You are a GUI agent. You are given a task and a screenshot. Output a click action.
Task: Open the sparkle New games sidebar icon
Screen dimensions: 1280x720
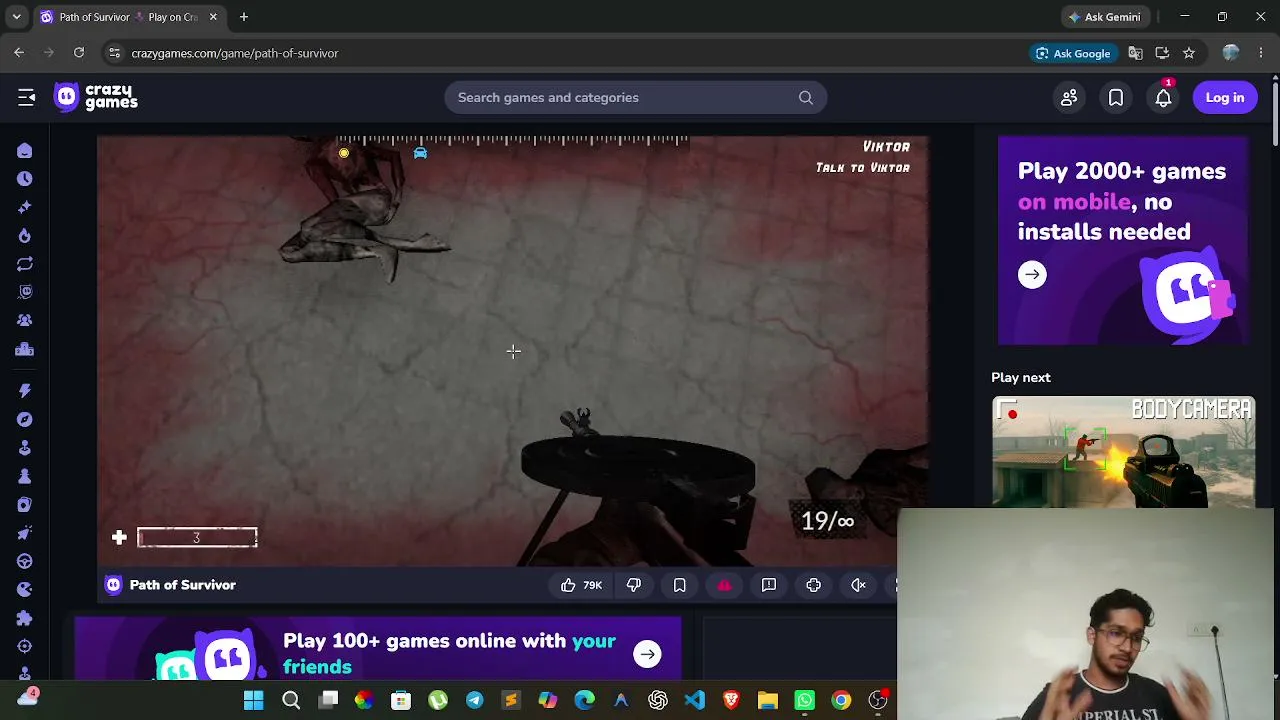click(25, 207)
